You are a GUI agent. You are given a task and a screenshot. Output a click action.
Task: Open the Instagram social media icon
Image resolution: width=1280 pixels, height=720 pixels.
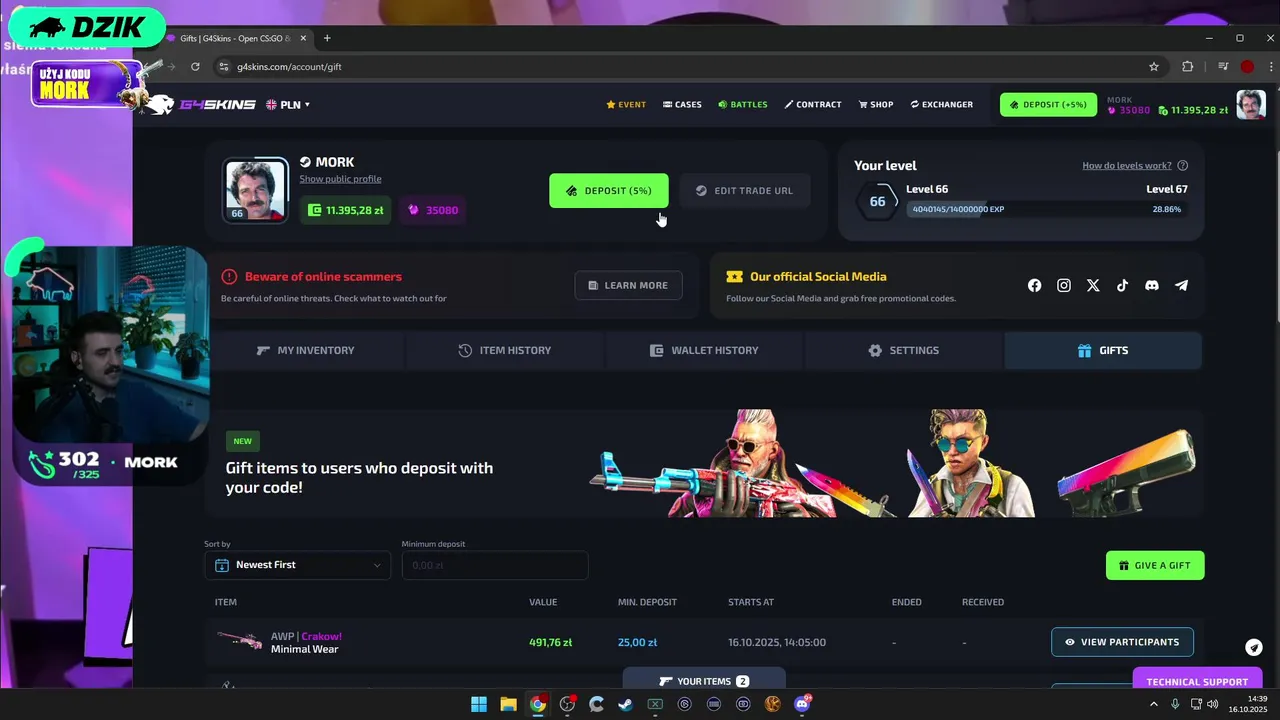click(x=1064, y=285)
